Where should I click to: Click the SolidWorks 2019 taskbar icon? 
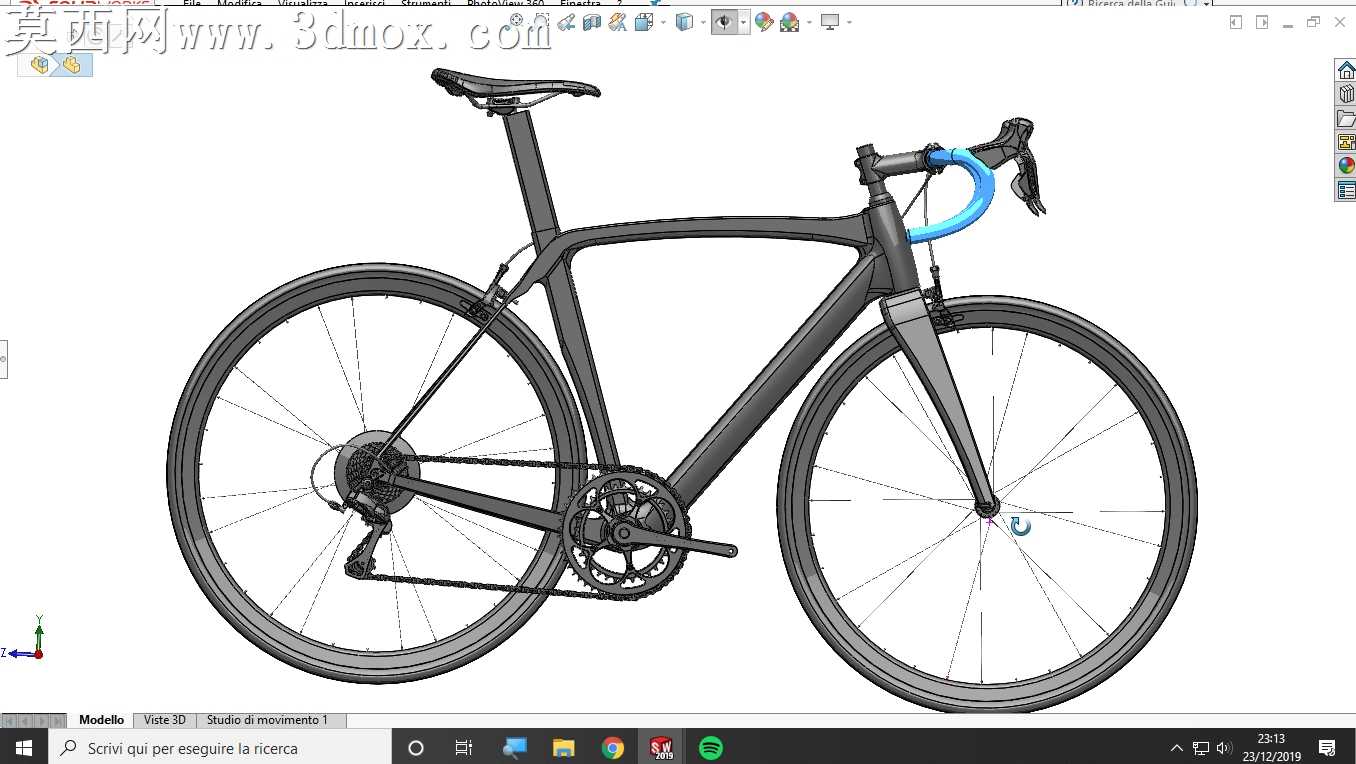661,748
